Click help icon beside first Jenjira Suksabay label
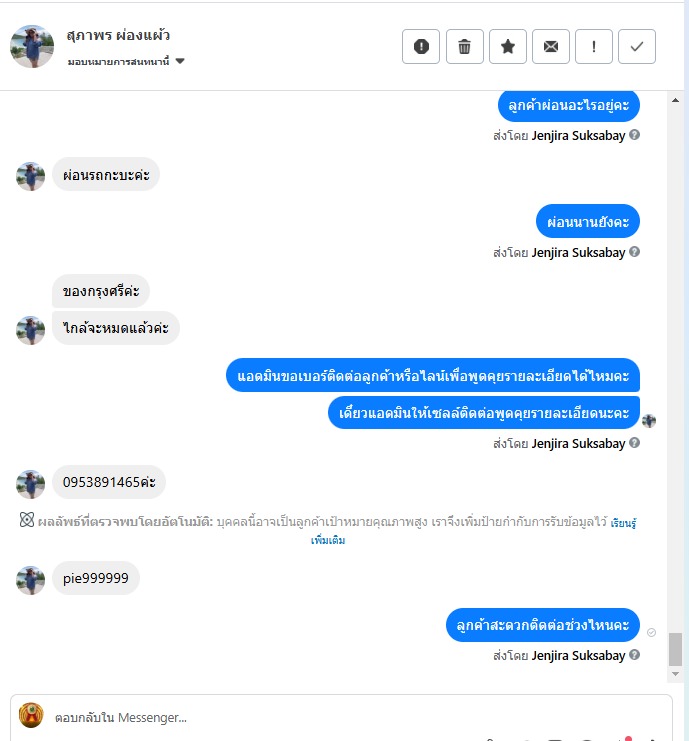 pyautogui.click(x=635, y=135)
